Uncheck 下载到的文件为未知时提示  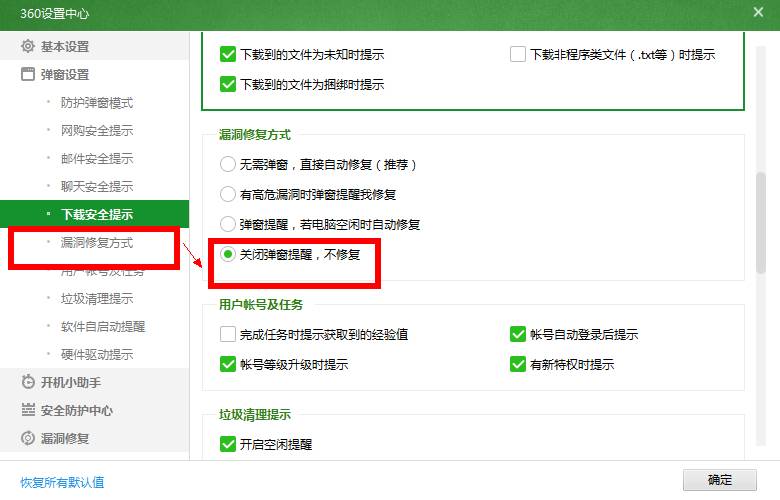click(227, 54)
